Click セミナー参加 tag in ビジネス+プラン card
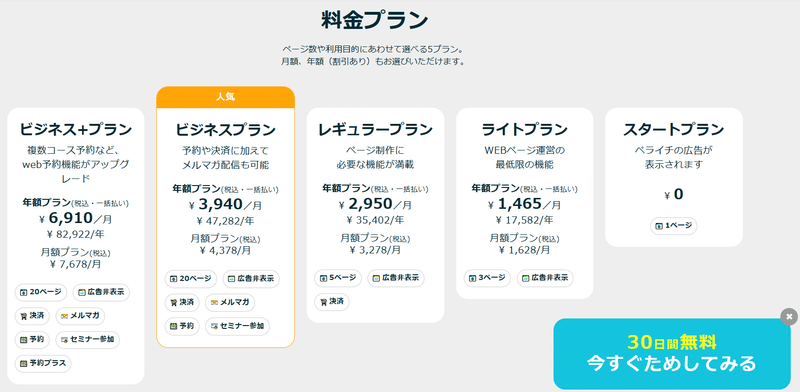The height and width of the screenshot is (392, 800). point(87,339)
